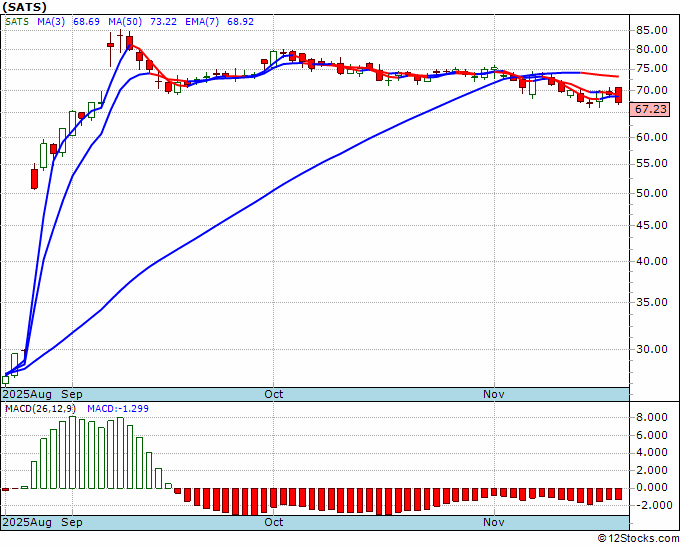Click the Sep label on price chart axis

click(x=72, y=394)
